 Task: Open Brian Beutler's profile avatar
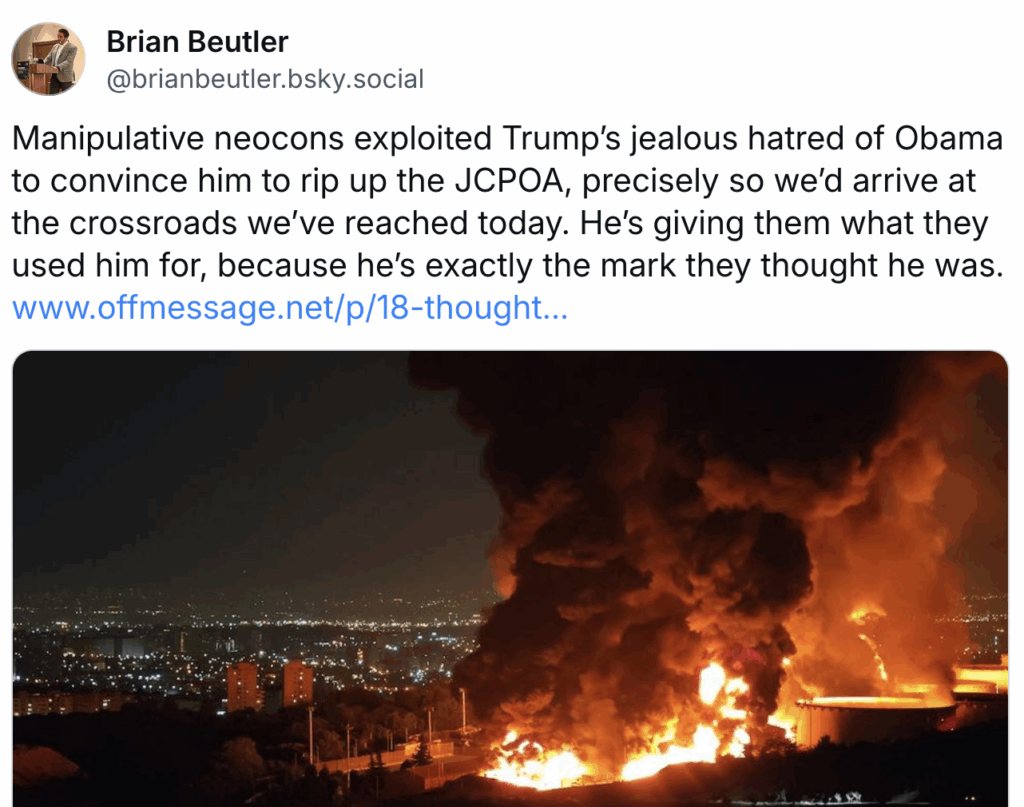coord(48,59)
